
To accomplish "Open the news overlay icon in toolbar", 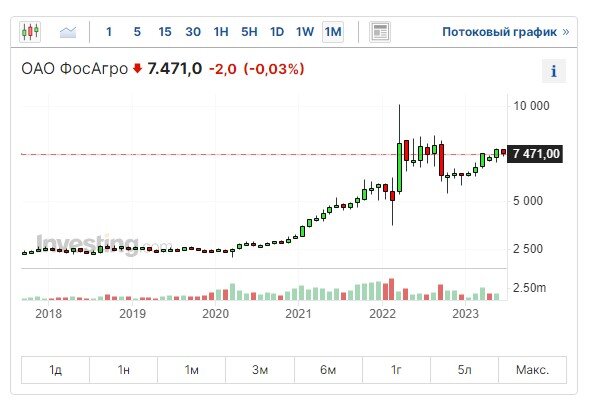I will pos(380,32).
